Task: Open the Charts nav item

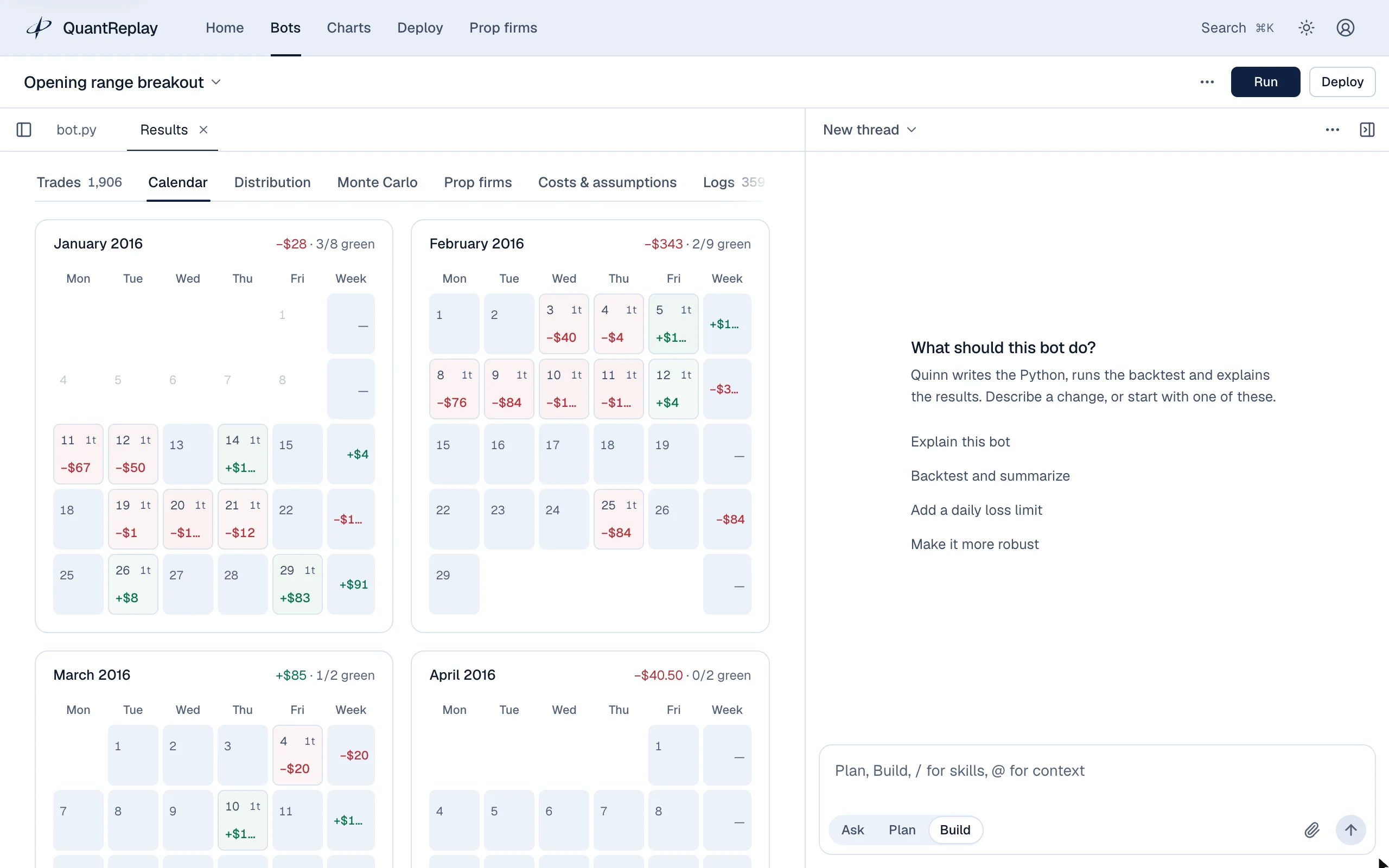Action: [348, 28]
